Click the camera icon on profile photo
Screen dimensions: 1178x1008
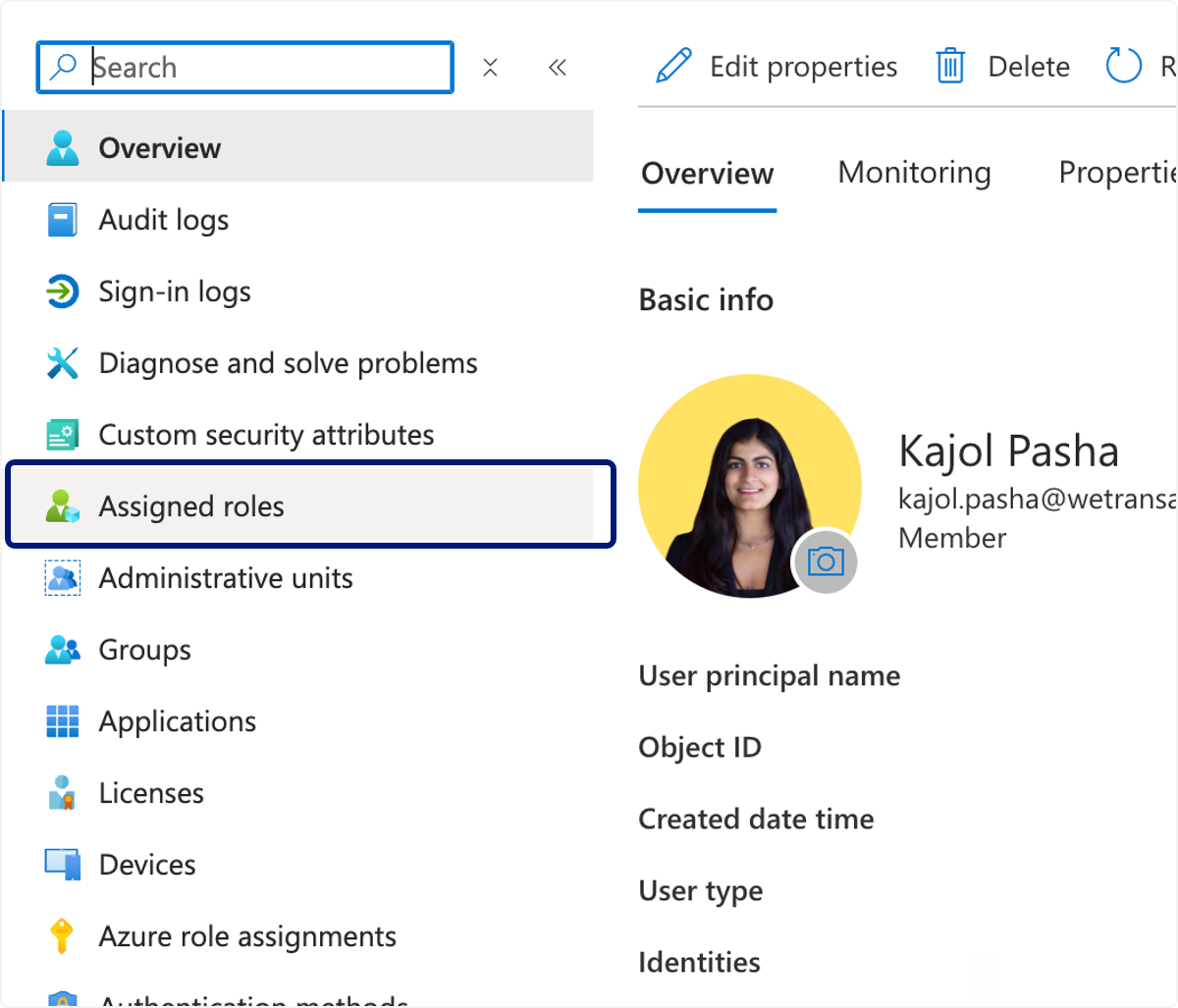[x=826, y=561]
